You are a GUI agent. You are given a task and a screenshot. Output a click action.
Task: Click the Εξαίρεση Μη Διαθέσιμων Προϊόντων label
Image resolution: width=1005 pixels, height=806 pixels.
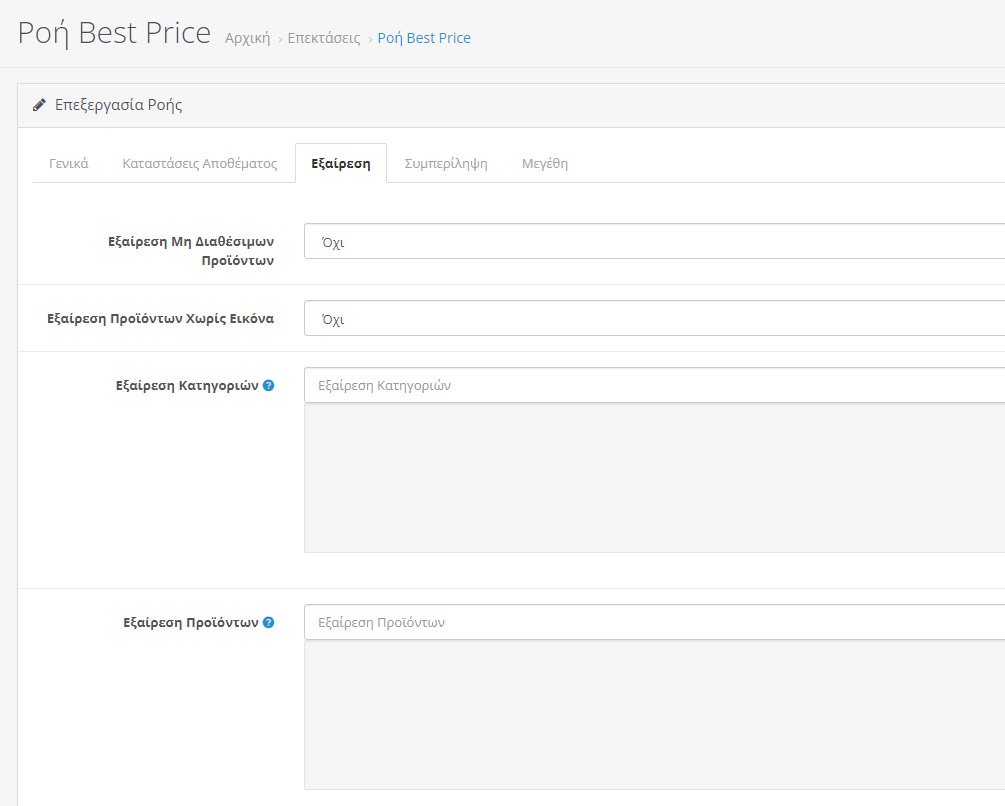click(191, 251)
